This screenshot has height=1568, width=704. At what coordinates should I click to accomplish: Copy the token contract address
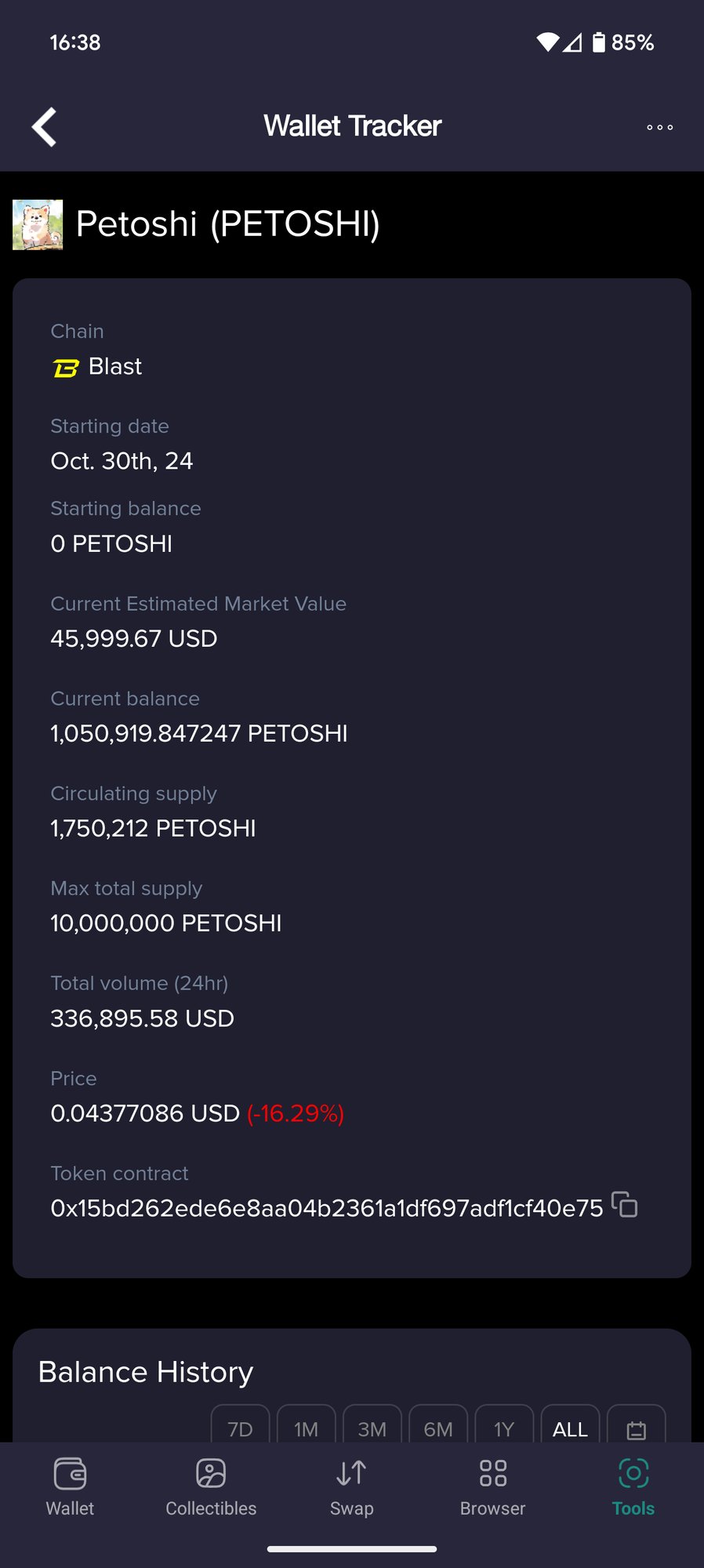click(624, 1204)
